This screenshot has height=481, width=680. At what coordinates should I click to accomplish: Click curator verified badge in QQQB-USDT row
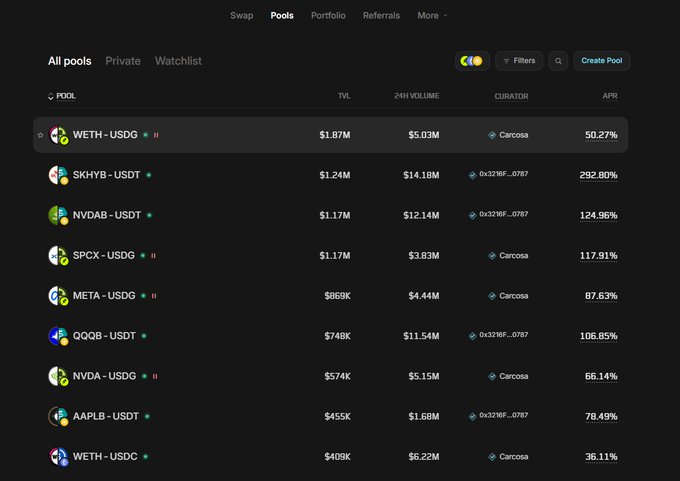pos(472,336)
